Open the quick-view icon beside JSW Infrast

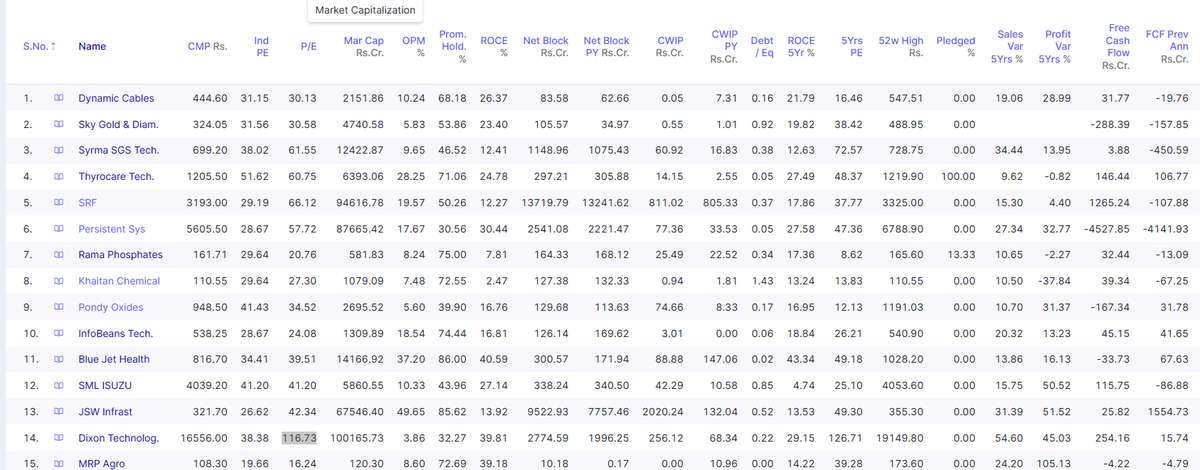(x=58, y=412)
